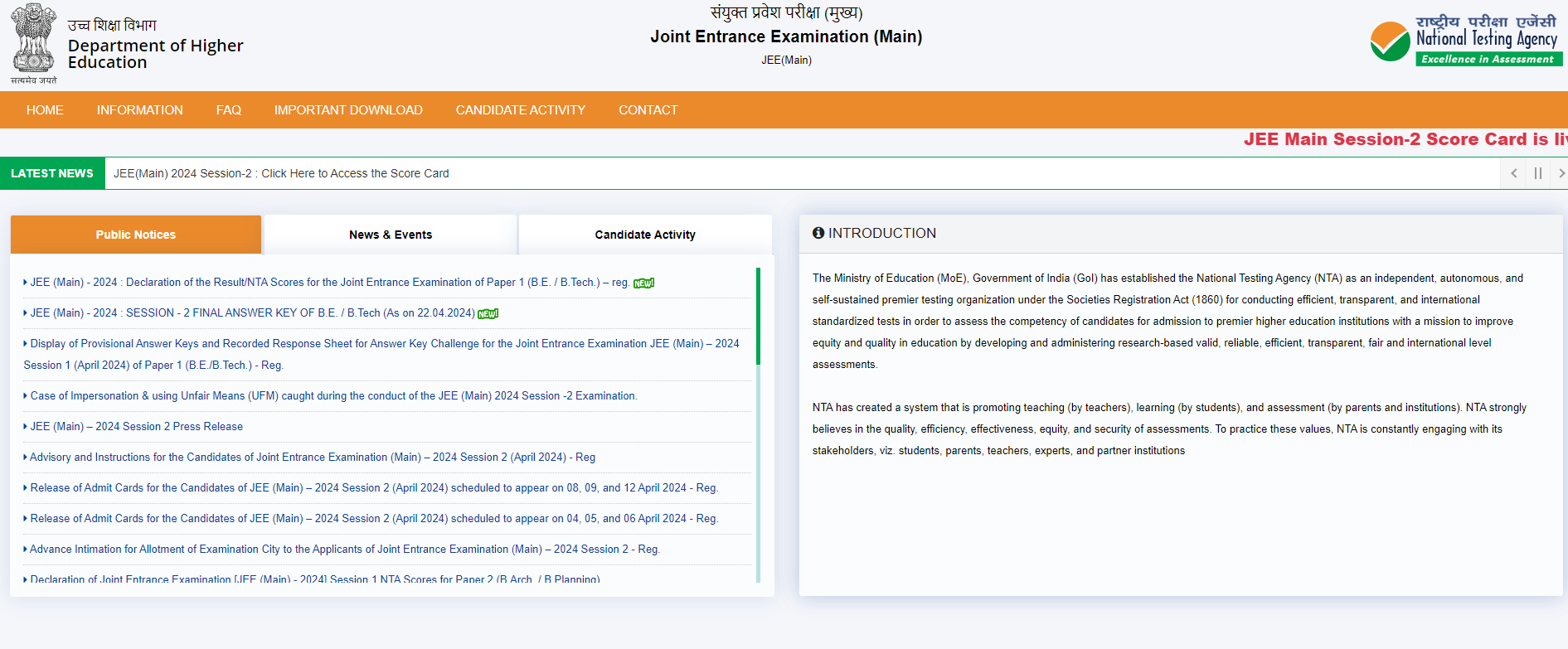Switch to the Candidate Activity tab
Image resolution: width=1568 pixels, height=649 pixels.
coord(645,235)
